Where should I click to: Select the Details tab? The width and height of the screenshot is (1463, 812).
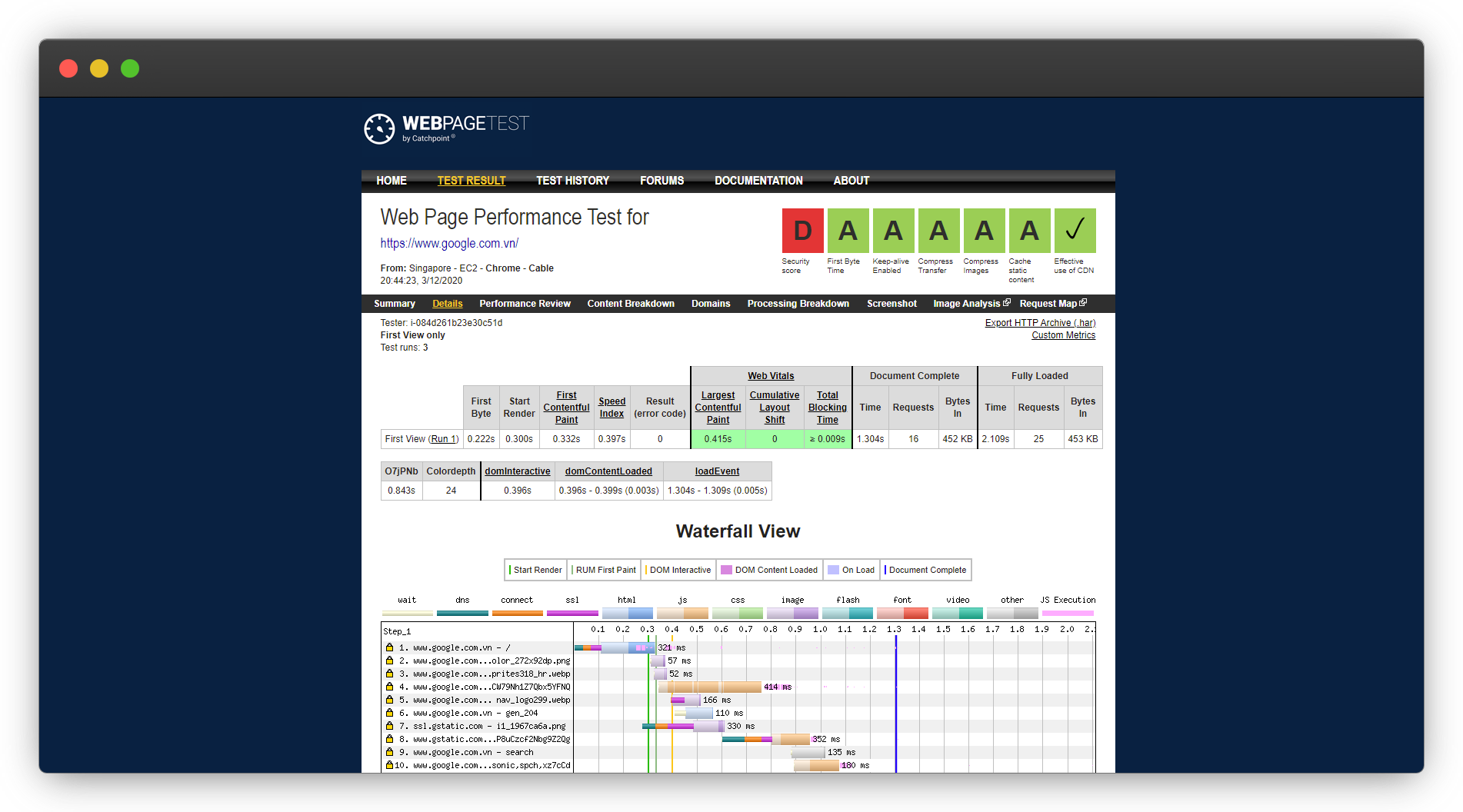point(448,304)
